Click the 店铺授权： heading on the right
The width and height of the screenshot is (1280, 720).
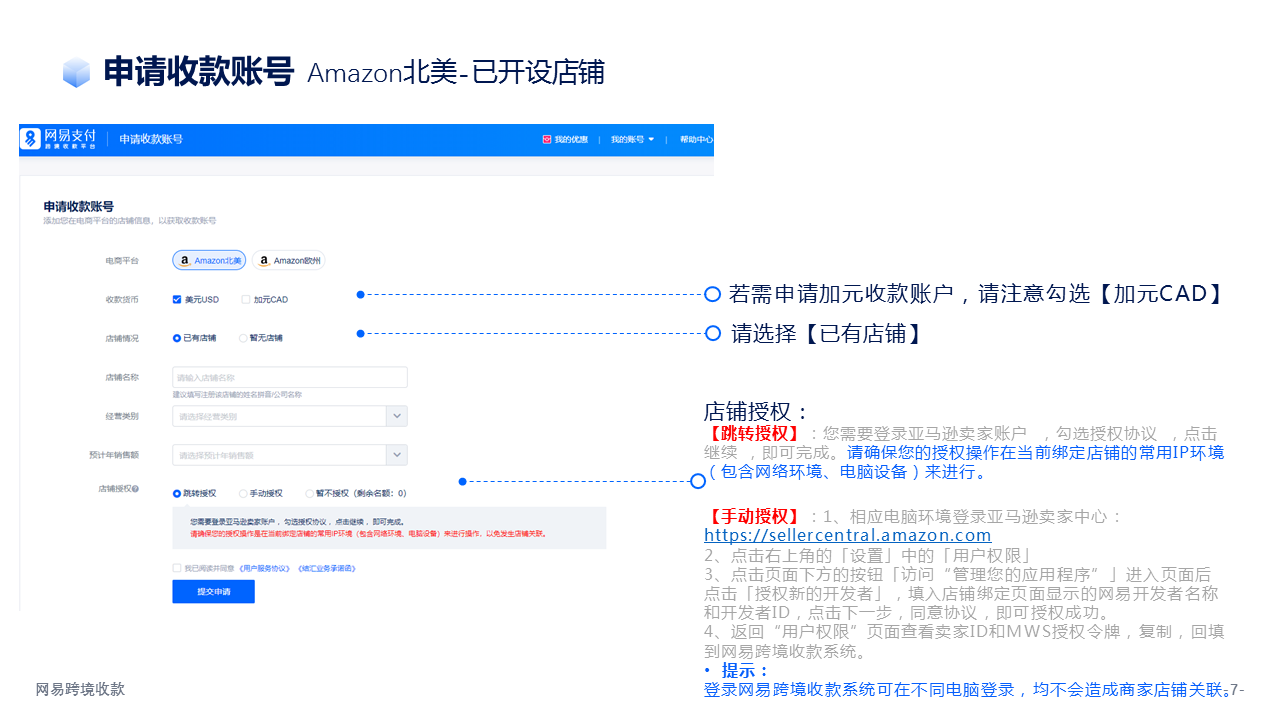click(757, 412)
